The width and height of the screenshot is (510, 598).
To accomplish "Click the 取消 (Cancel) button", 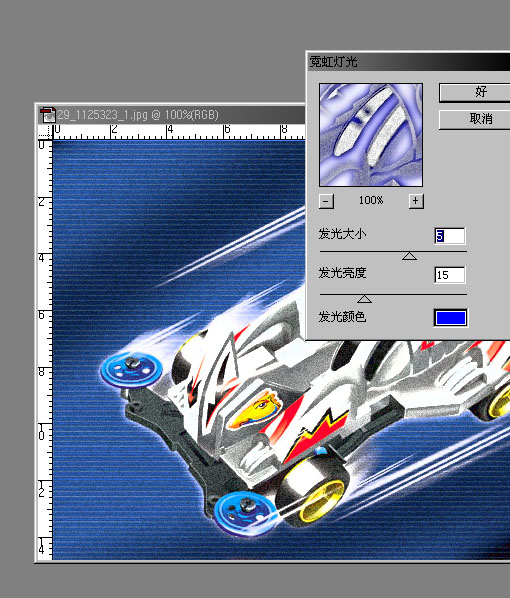I will coord(475,119).
